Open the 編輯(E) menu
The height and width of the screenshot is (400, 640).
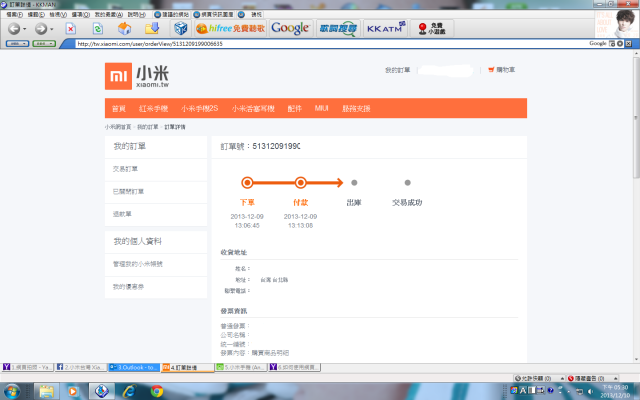[x=36, y=14]
